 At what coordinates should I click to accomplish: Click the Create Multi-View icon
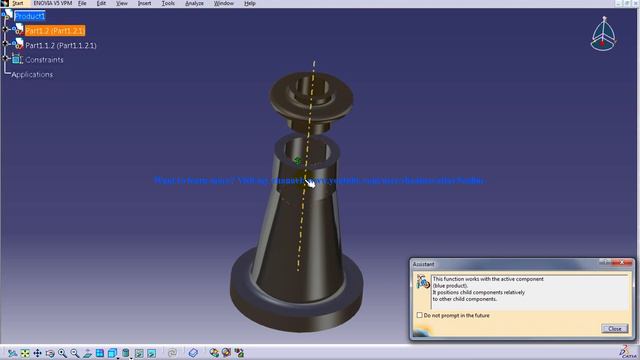coord(100,353)
